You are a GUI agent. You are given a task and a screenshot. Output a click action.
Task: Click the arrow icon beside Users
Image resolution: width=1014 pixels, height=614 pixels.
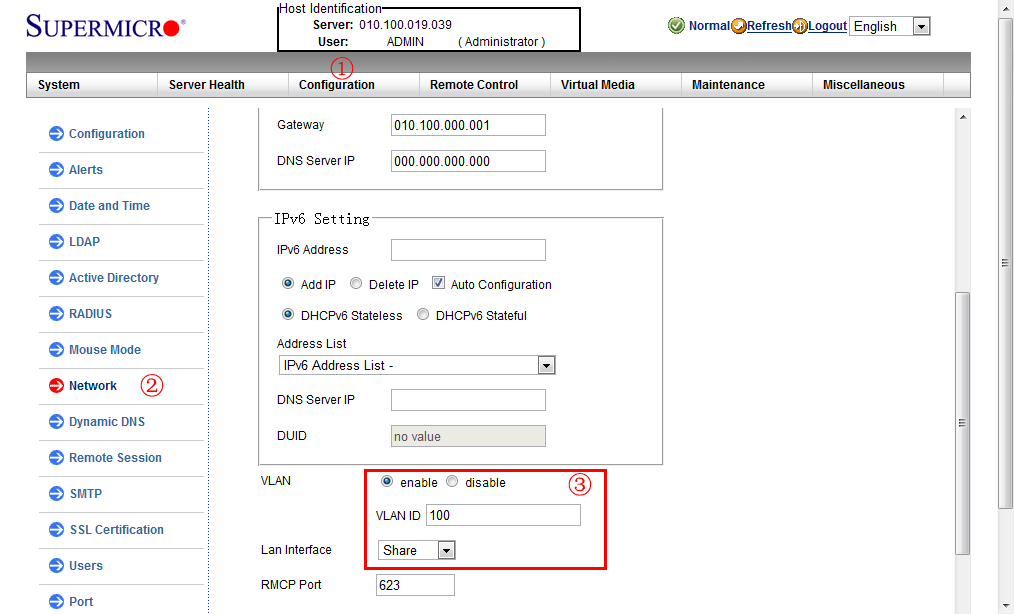56,565
